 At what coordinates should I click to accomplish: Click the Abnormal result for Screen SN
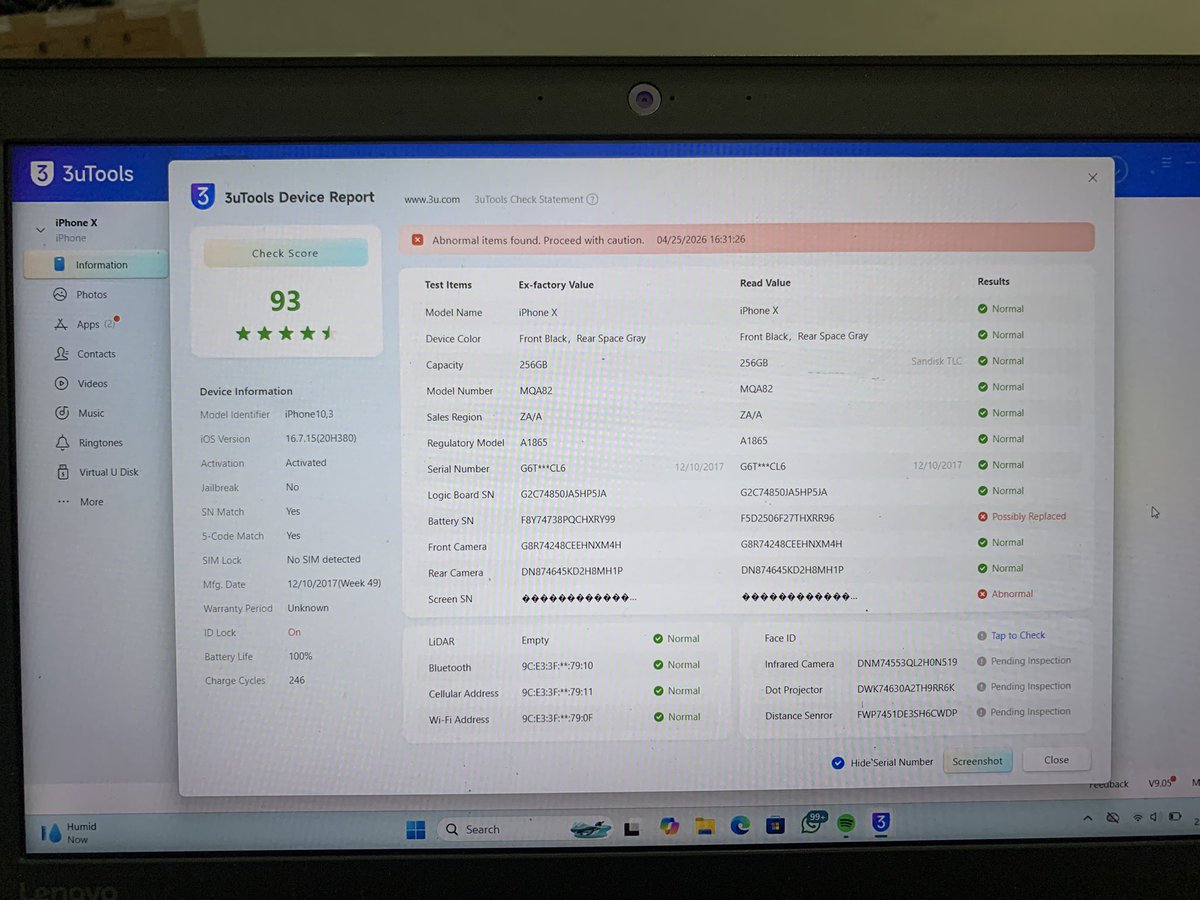tap(1012, 594)
